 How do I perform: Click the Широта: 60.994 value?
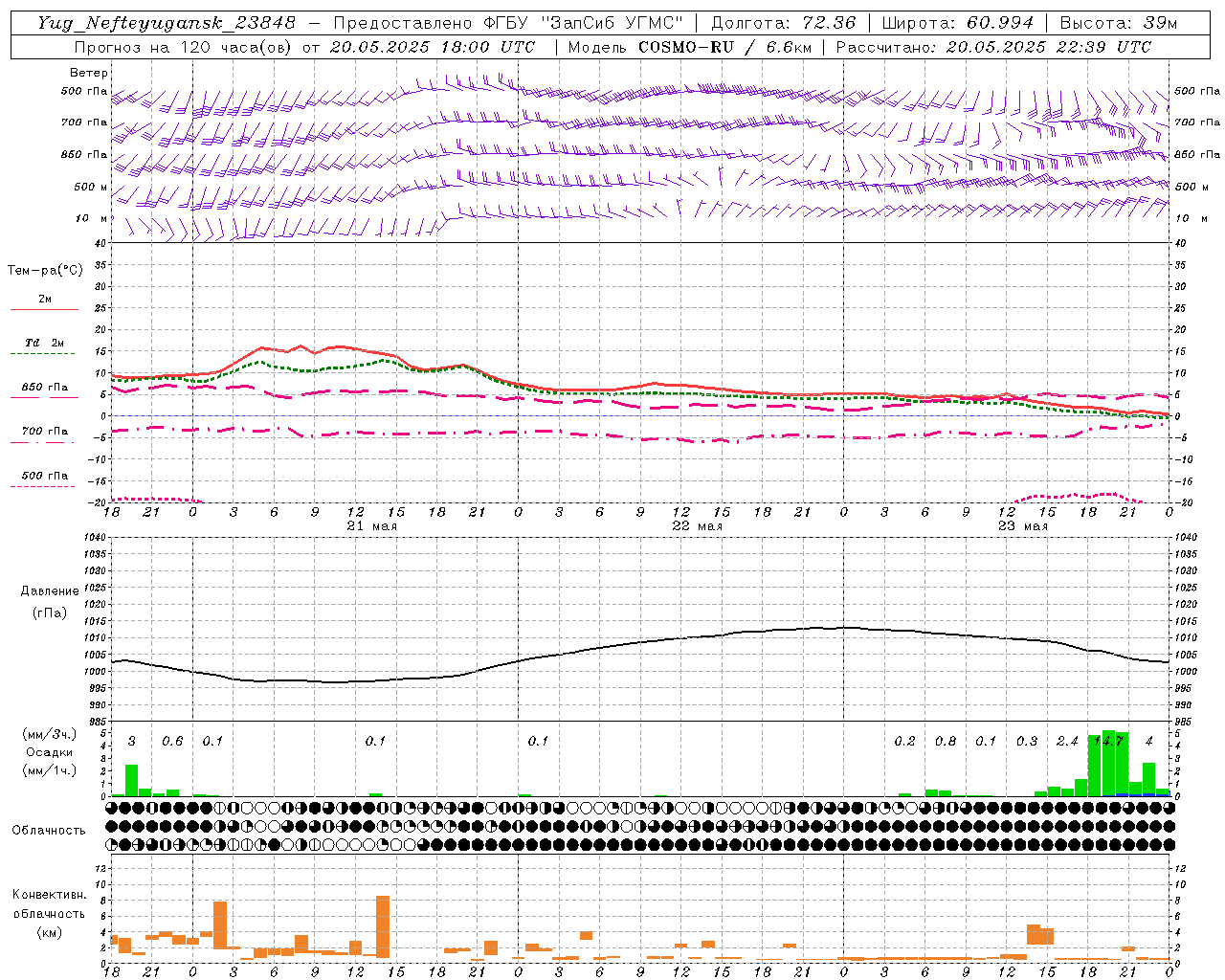click(x=958, y=22)
